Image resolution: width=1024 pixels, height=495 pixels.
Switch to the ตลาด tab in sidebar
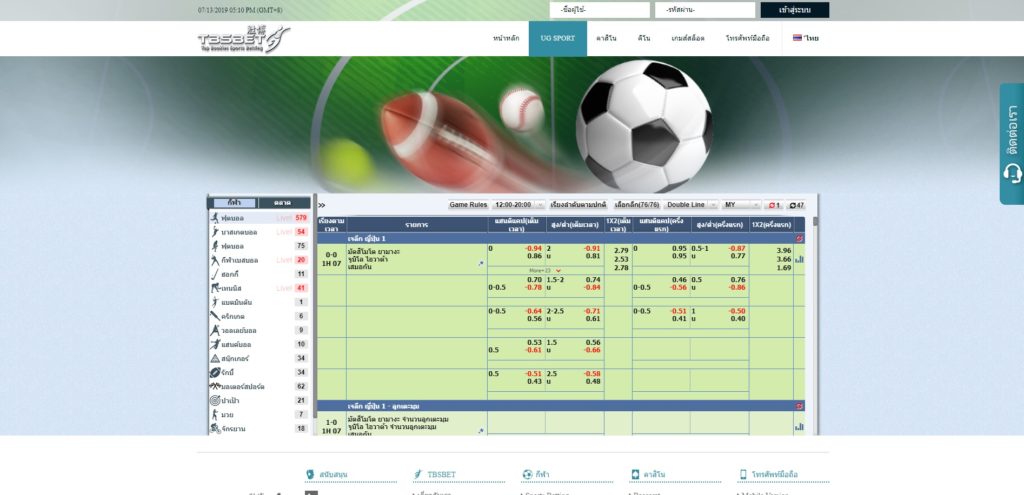(x=283, y=202)
